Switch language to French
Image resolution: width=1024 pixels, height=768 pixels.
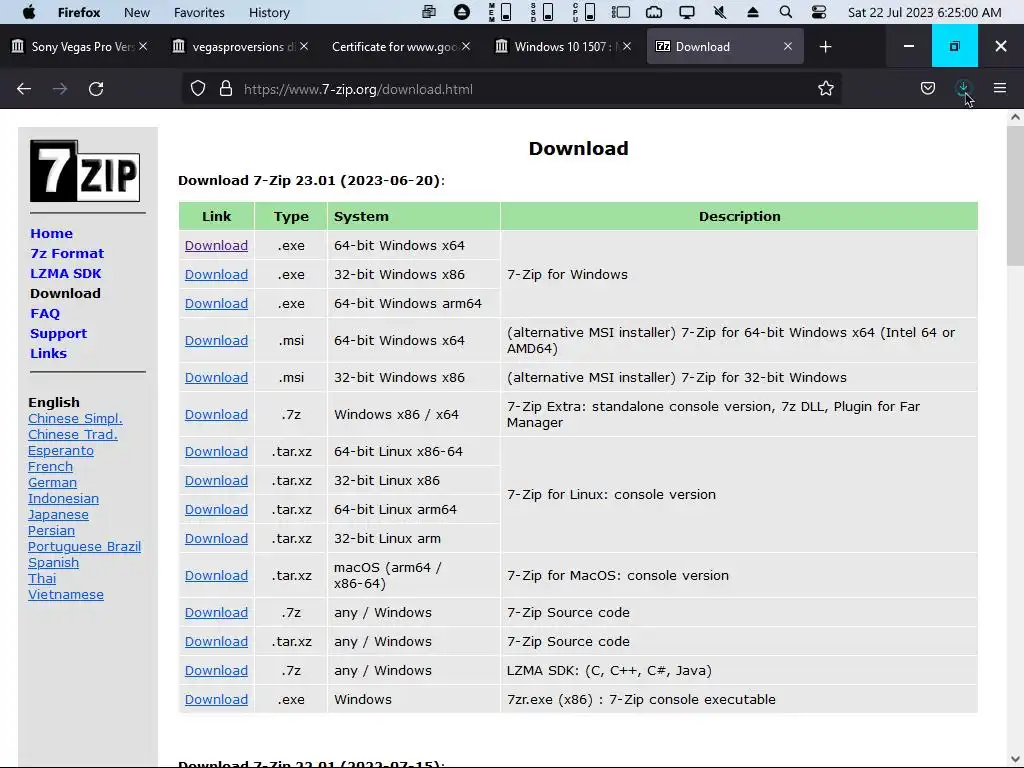click(x=50, y=467)
